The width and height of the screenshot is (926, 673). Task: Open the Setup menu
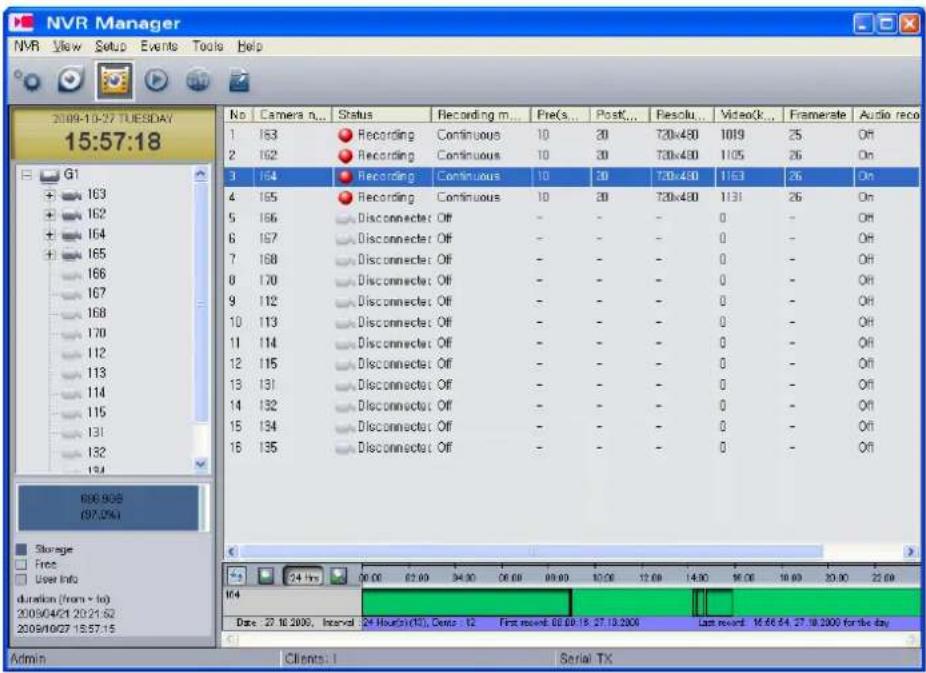[110, 46]
